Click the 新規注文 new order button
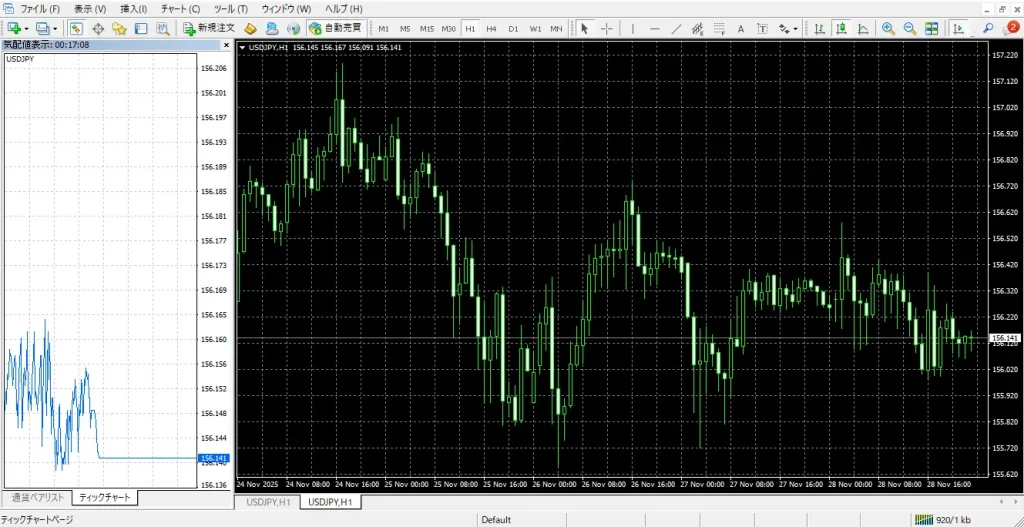Screen dimensions: 1024x527 click(x=208, y=28)
